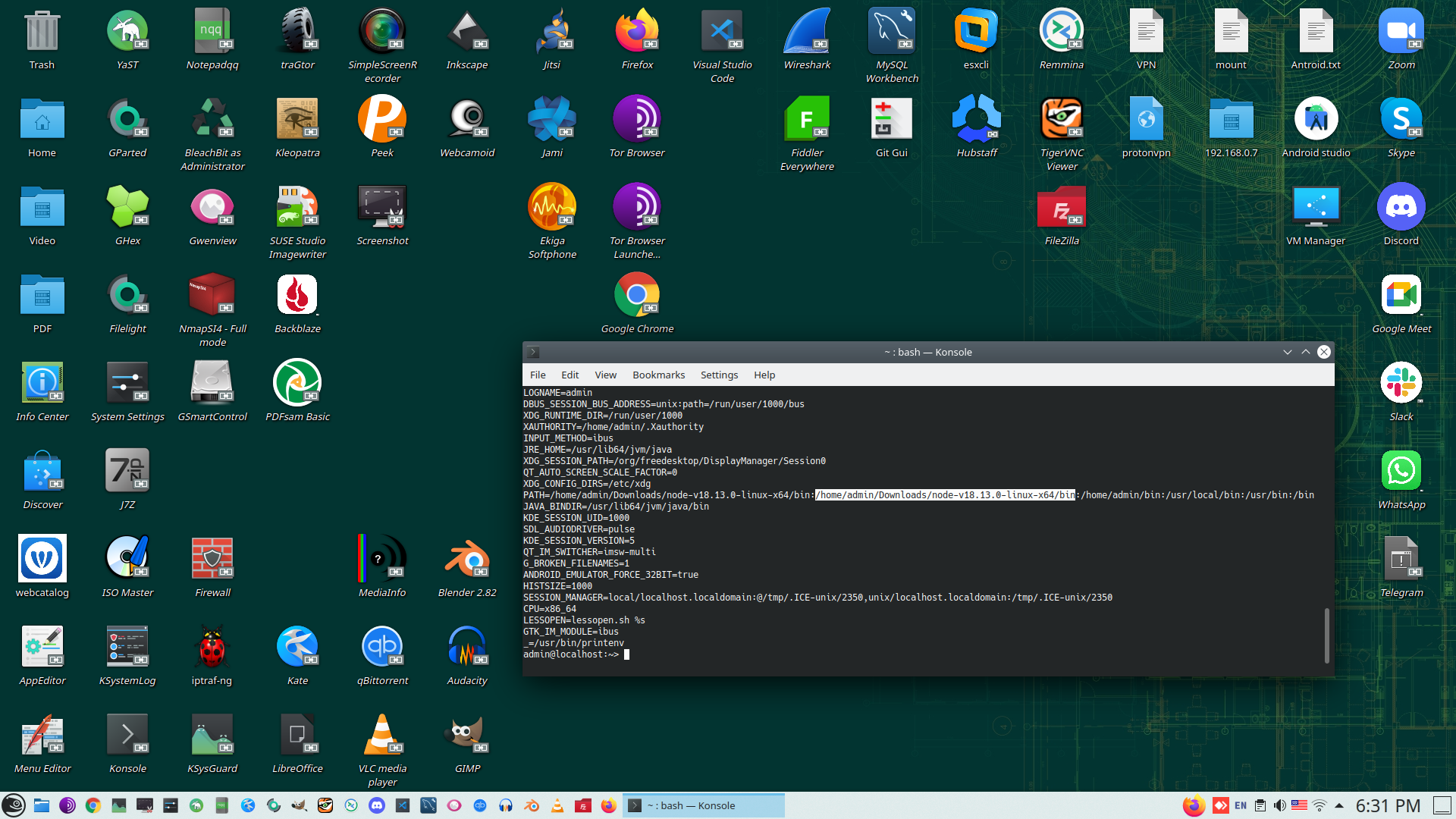The image size is (1456, 819).
Task: Open the openSUSE application launcher menu
Action: coord(14,805)
